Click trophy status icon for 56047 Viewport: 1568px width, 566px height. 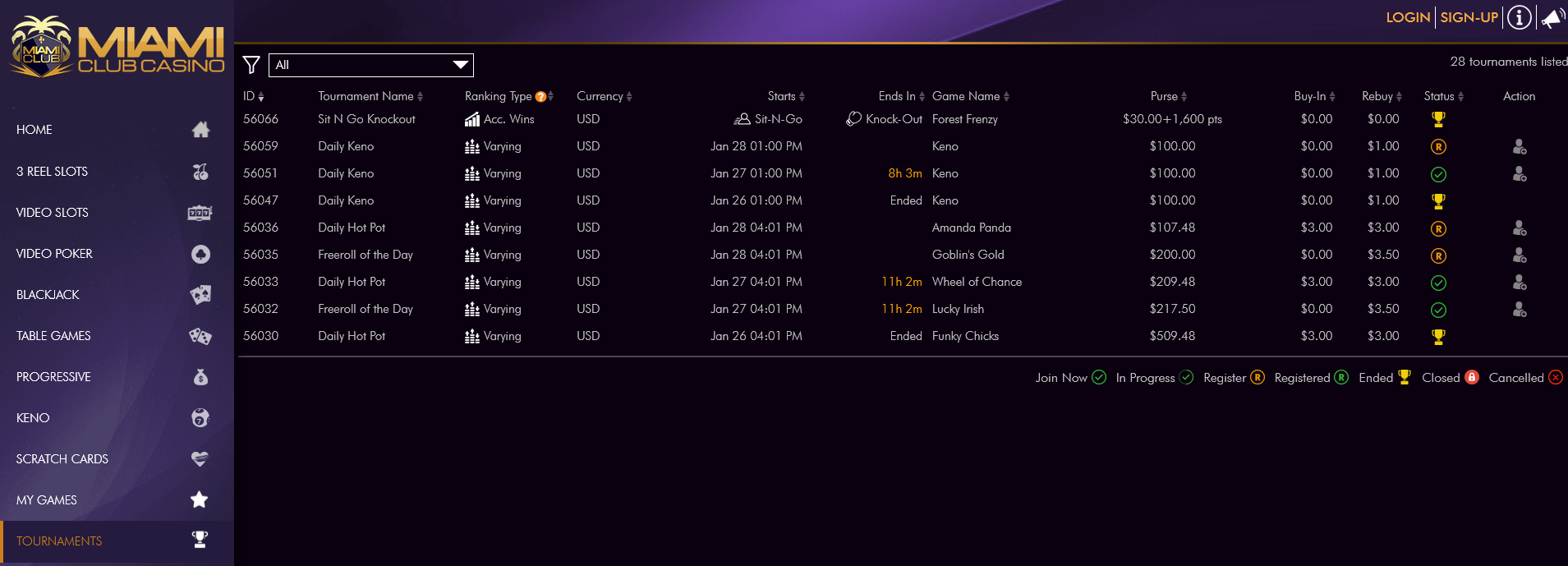coord(1438,200)
